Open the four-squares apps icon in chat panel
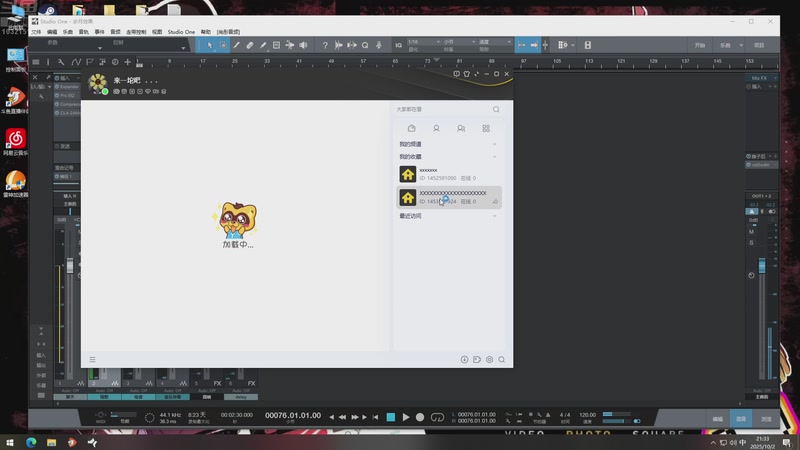The image size is (800, 450). (486, 129)
